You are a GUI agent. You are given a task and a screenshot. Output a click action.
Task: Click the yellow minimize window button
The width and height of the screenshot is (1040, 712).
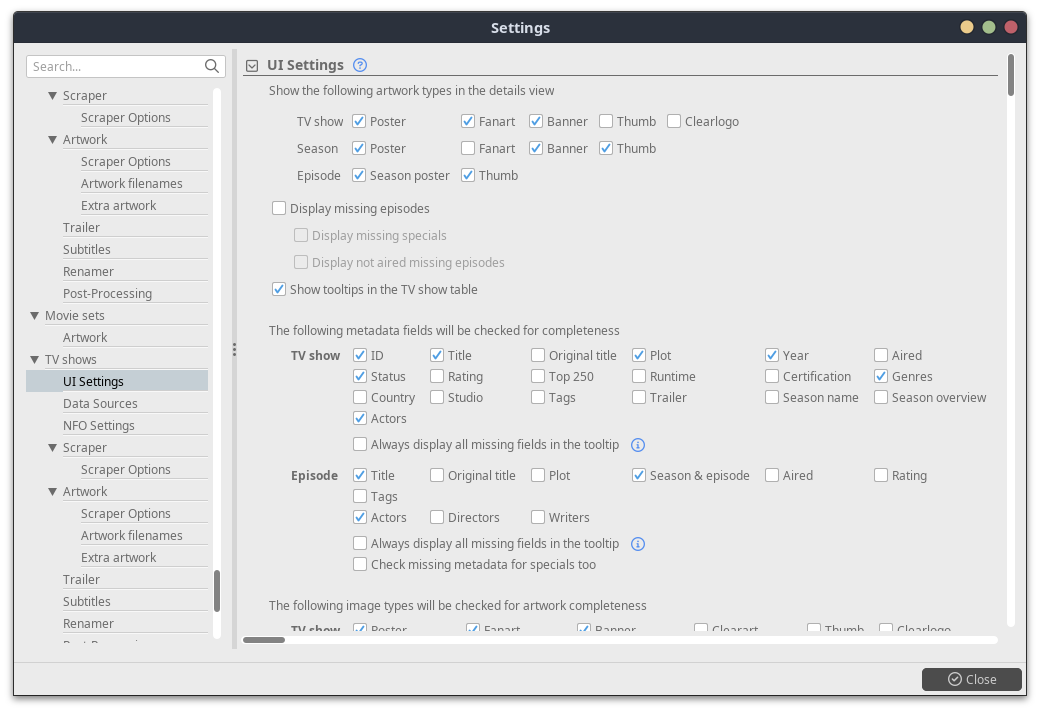tap(967, 28)
